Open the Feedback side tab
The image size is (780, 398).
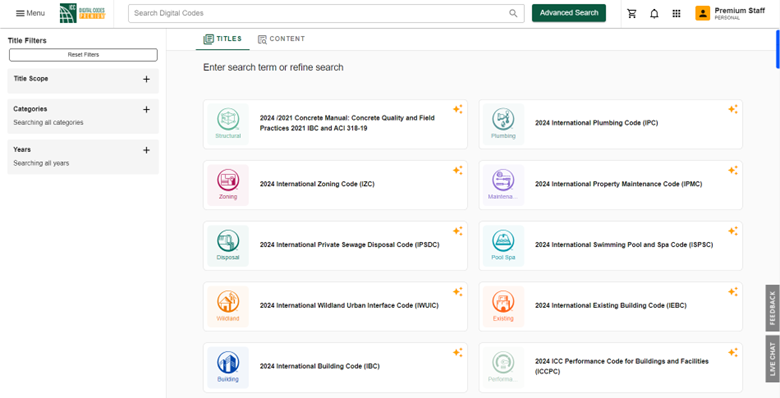[x=772, y=308]
